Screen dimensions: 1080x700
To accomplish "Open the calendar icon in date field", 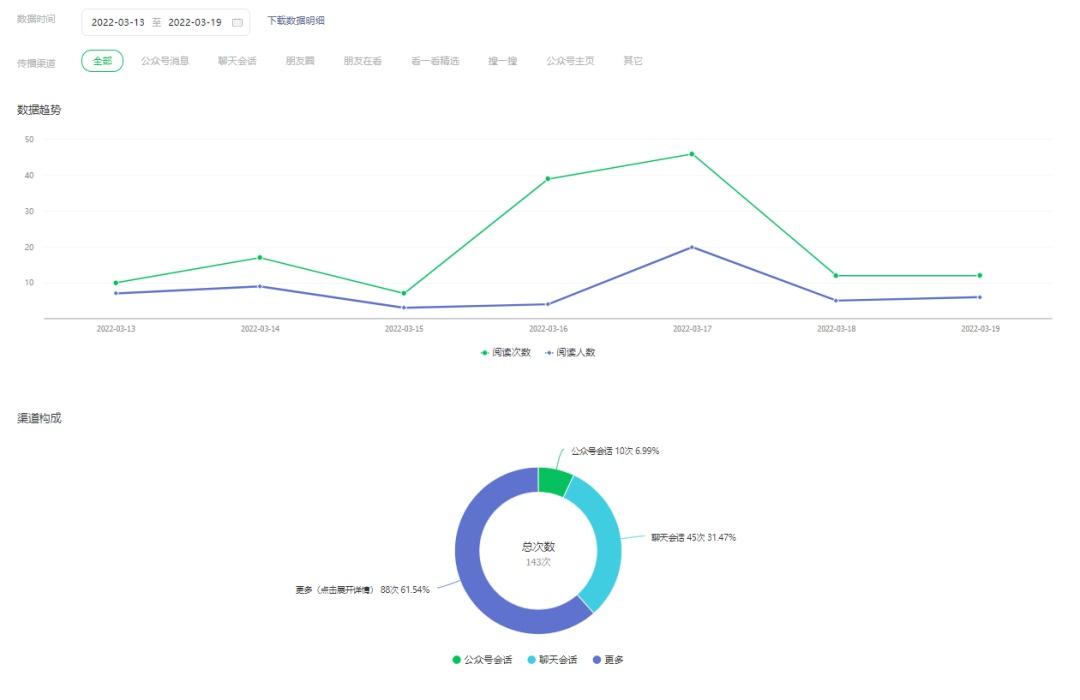I will (237, 23).
